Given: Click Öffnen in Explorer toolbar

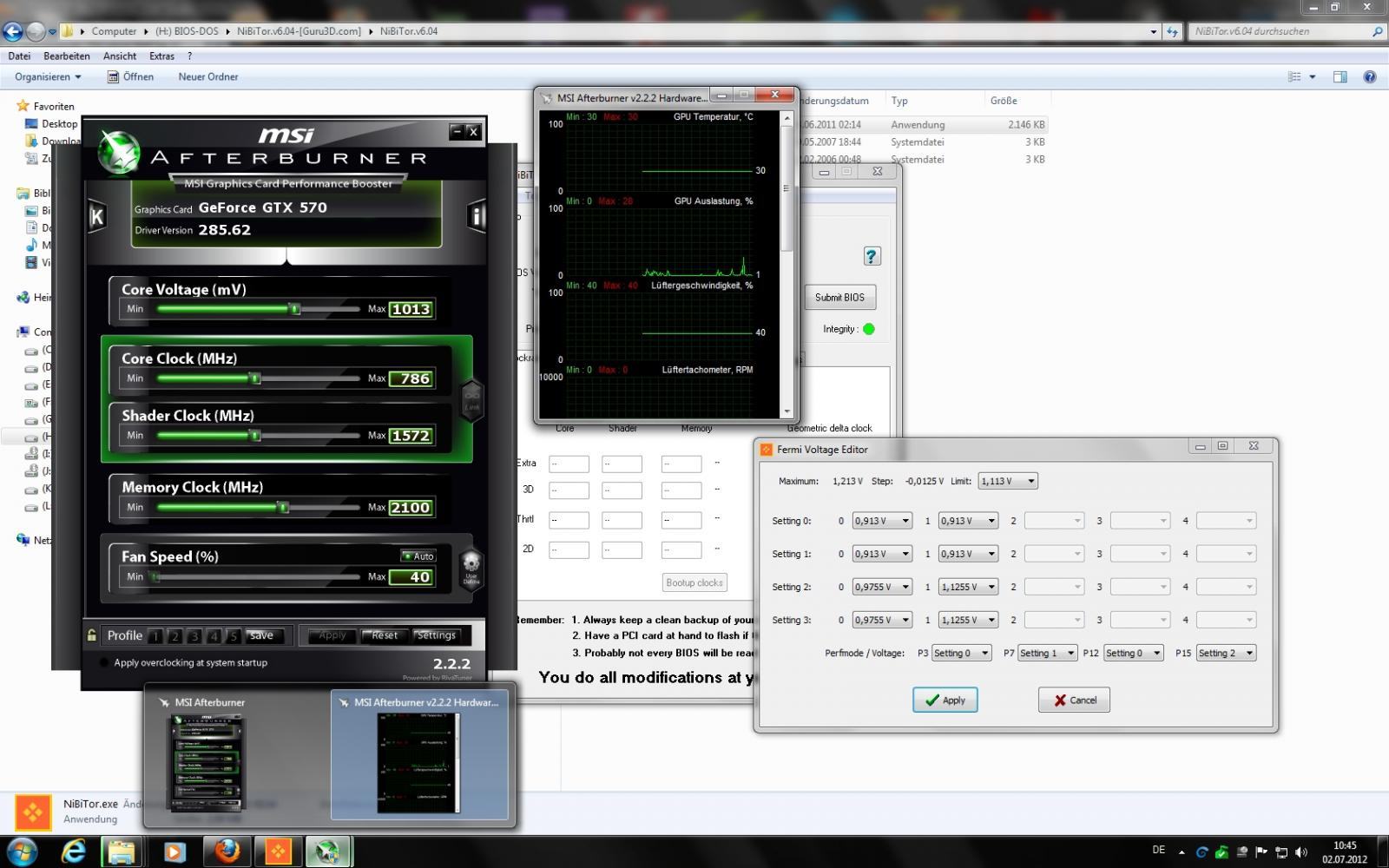Looking at the screenshot, I should click(130, 76).
